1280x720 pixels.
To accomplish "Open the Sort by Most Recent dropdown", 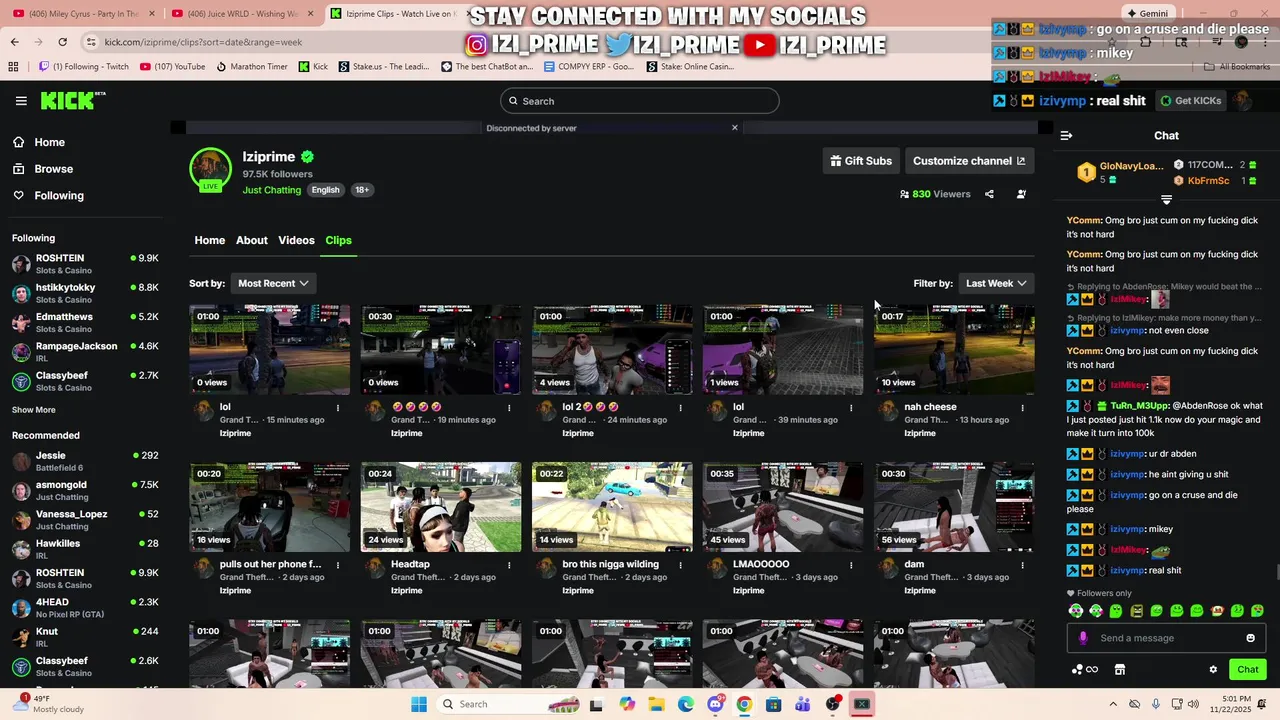I will 273,283.
